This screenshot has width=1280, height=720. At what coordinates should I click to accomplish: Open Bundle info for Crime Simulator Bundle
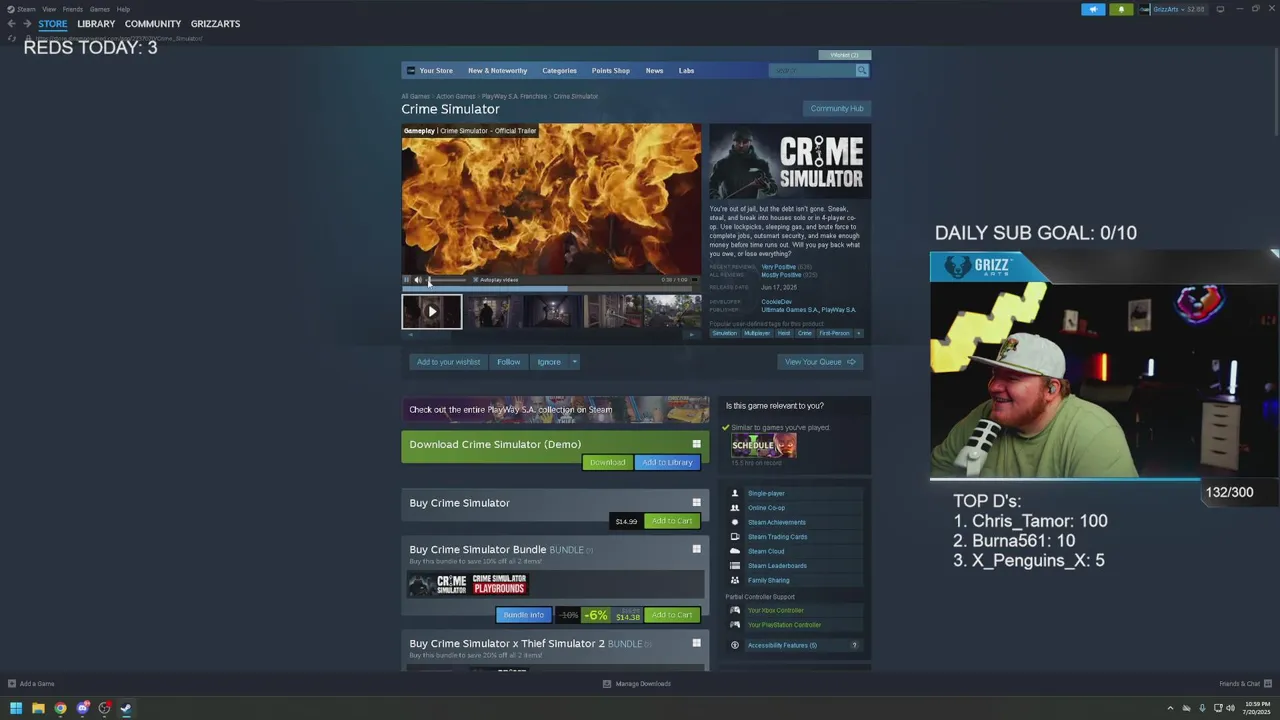(524, 615)
